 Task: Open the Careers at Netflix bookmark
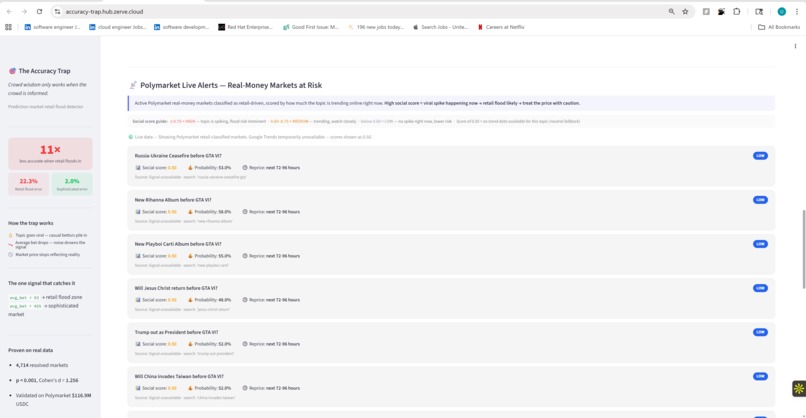501,27
